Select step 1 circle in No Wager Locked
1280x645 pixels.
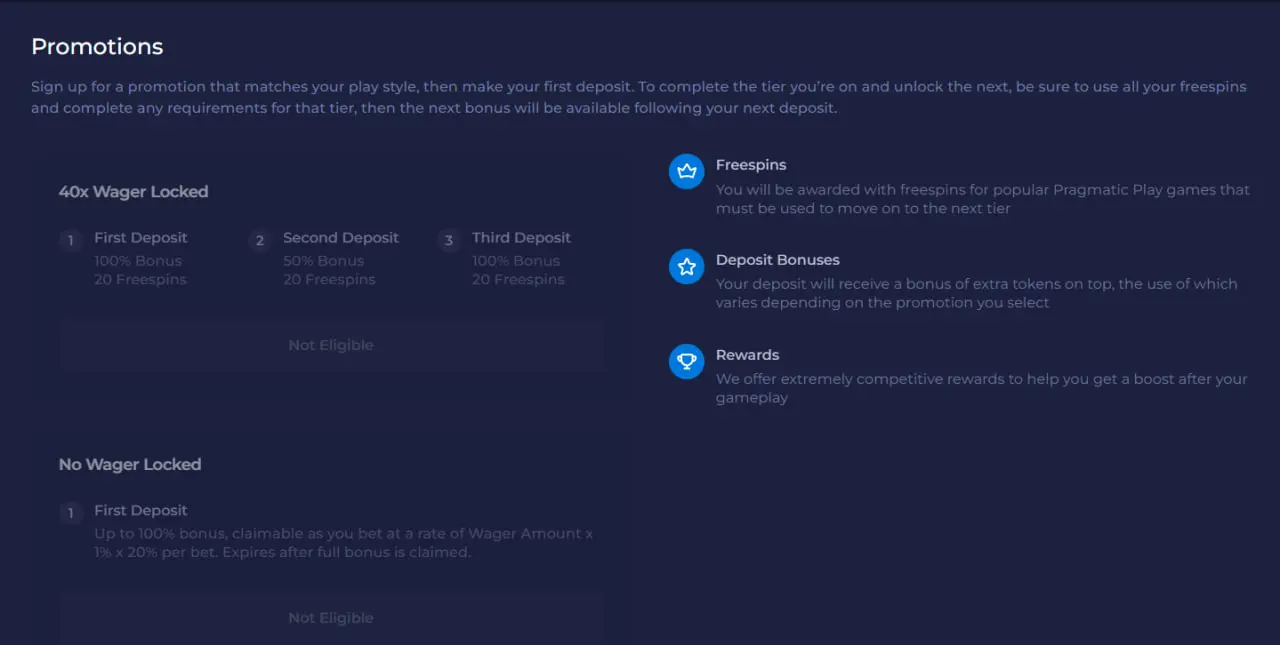tap(70, 513)
